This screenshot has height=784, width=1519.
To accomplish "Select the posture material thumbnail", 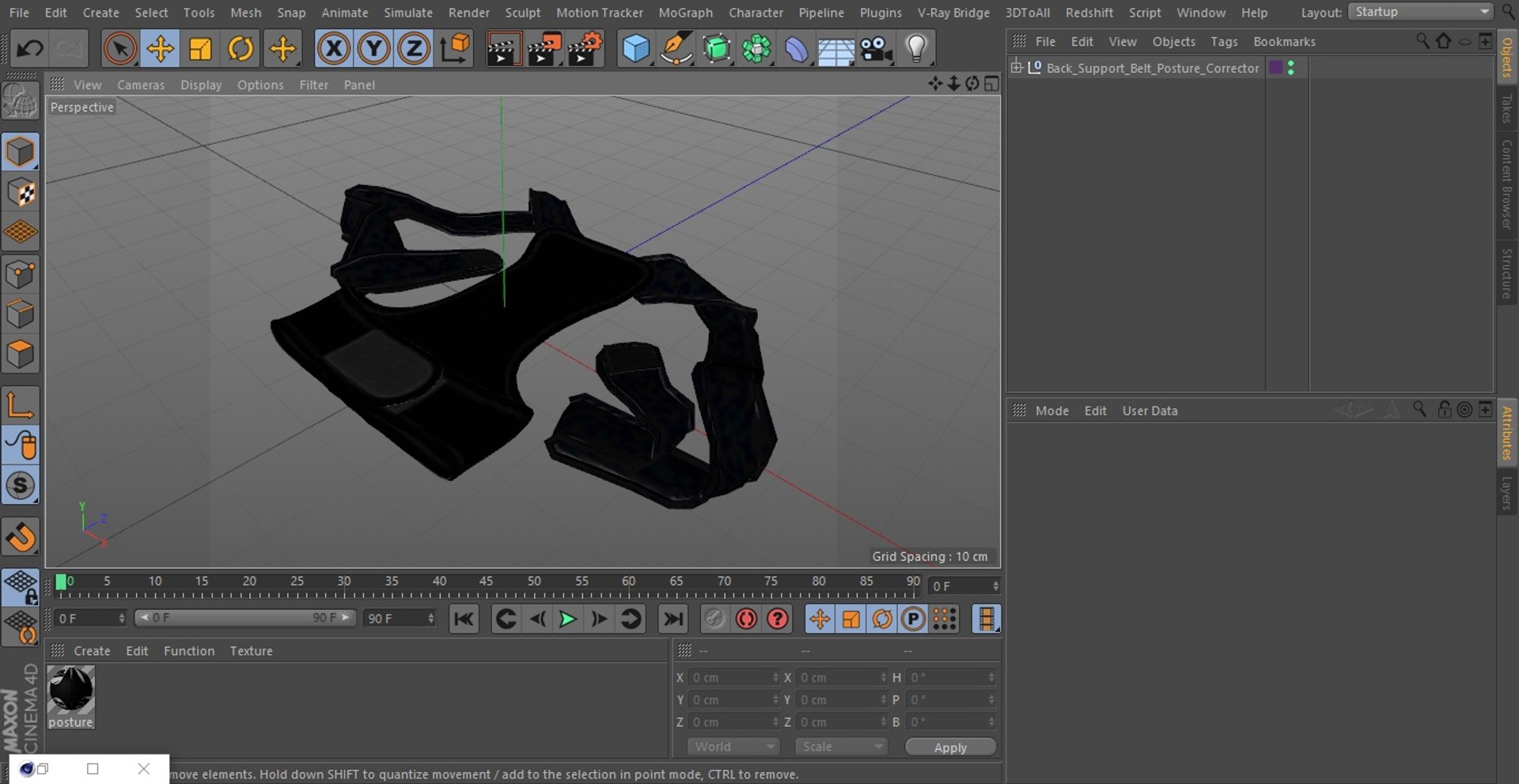I will point(70,690).
